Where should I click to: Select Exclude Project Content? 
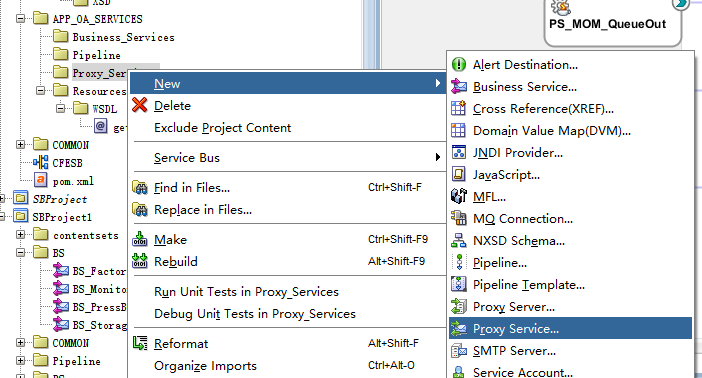[x=287, y=127]
